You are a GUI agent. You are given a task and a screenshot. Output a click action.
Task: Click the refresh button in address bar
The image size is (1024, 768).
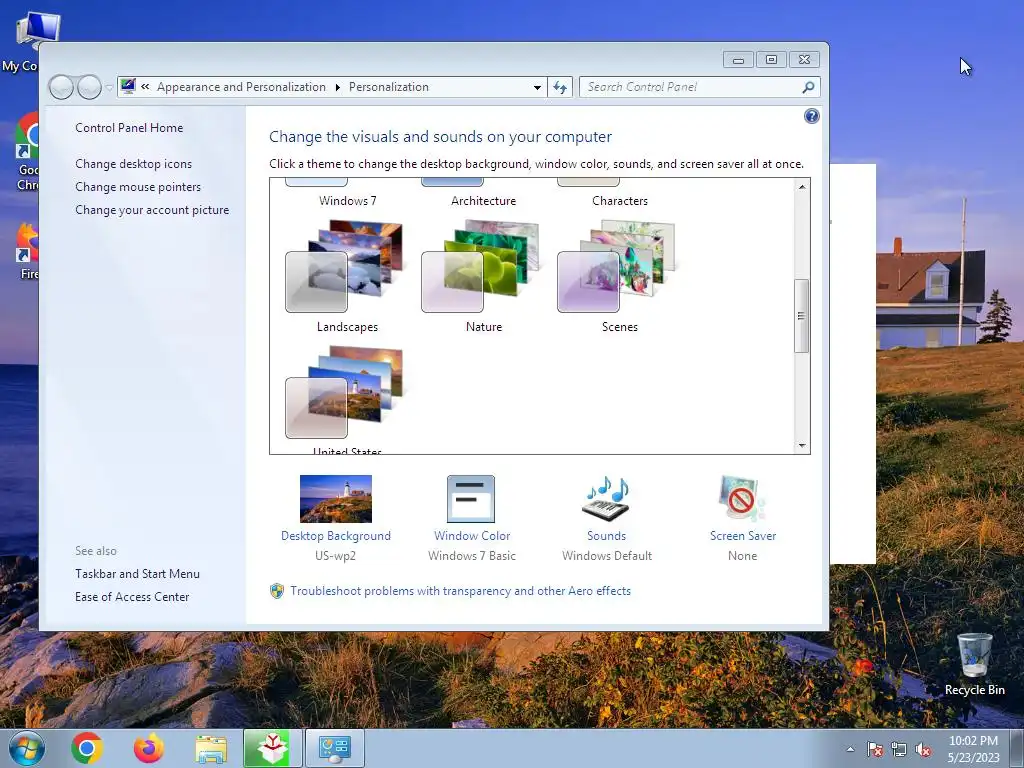[560, 88]
